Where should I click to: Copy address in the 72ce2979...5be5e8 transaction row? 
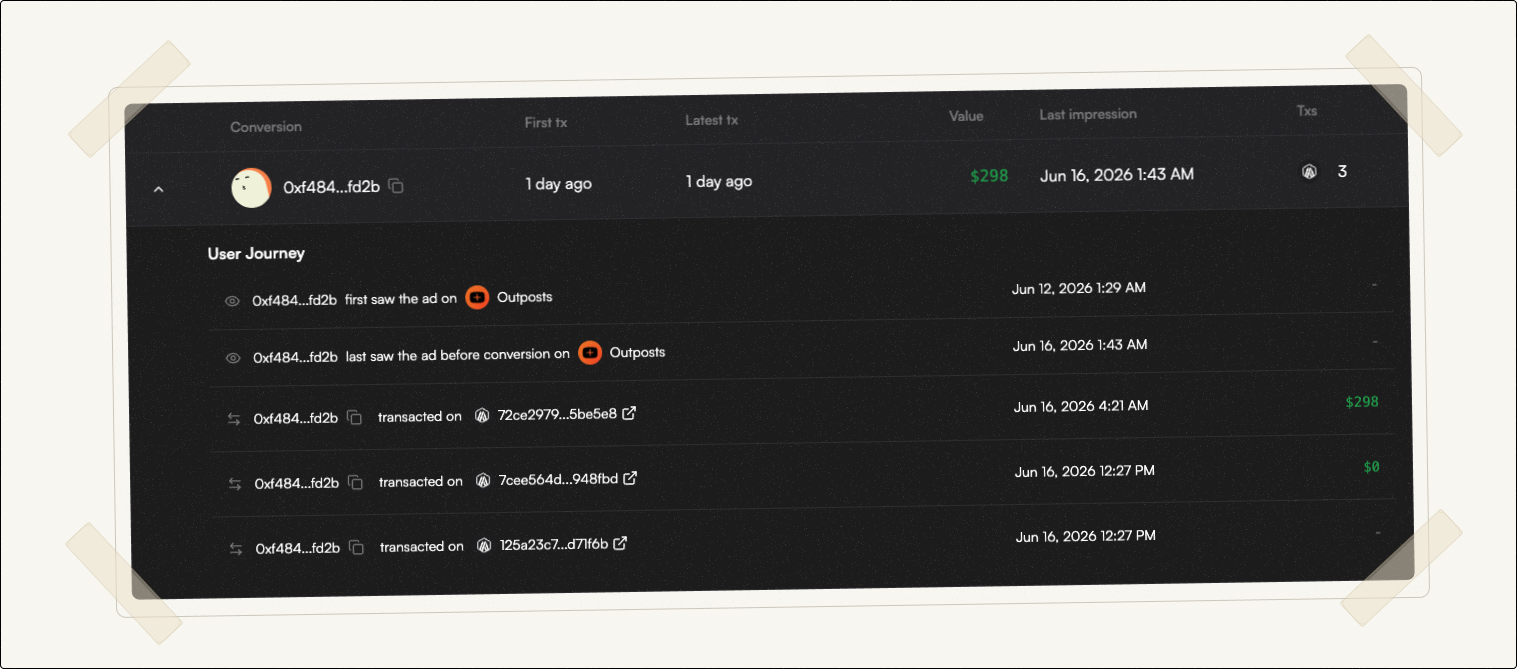(354, 417)
